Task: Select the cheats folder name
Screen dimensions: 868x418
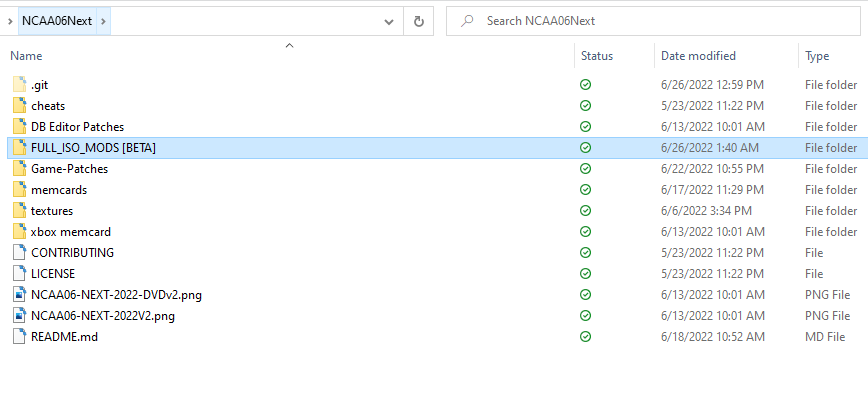Action: click(48, 106)
